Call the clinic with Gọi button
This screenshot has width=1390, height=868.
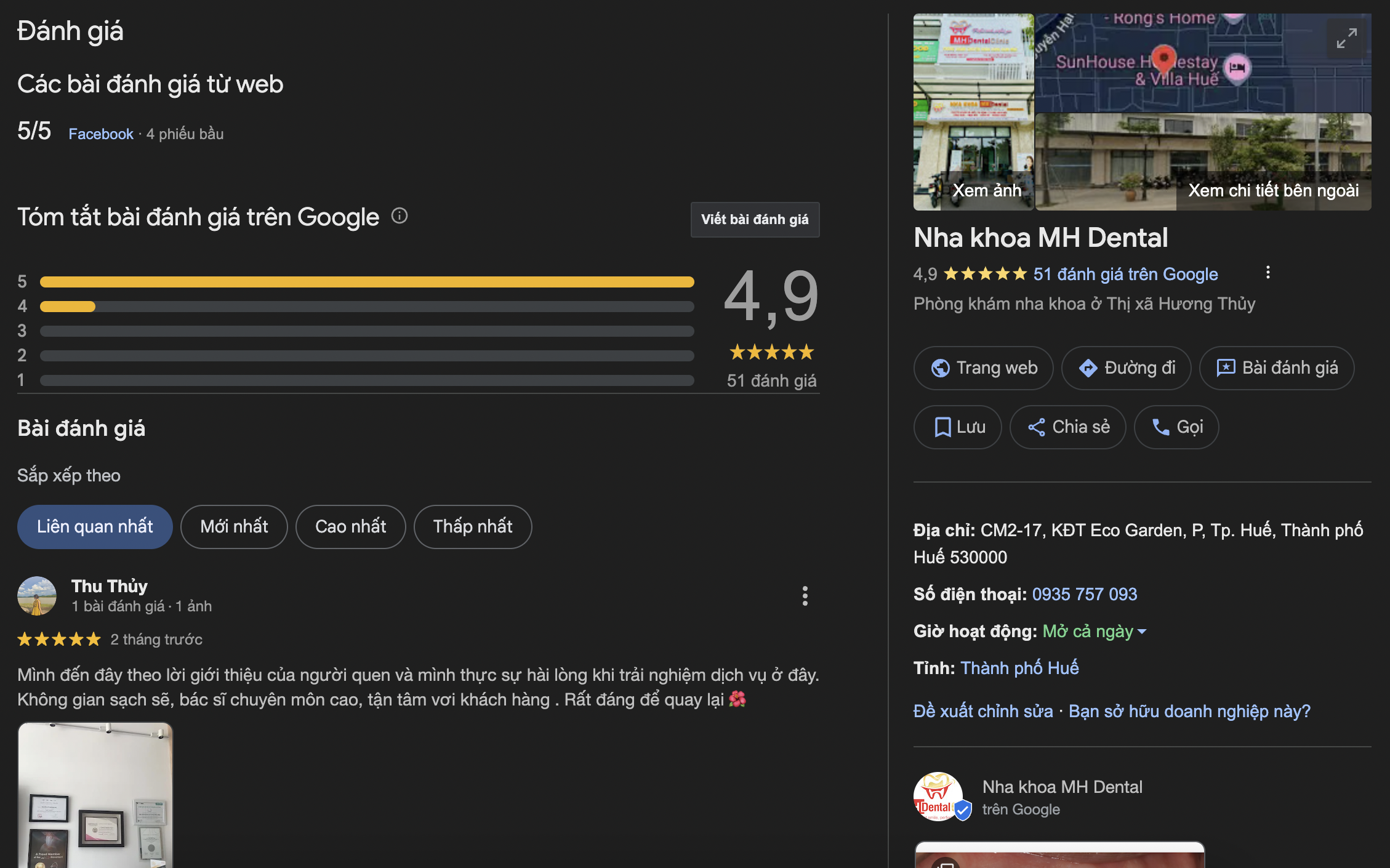[x=1176, y=427]
